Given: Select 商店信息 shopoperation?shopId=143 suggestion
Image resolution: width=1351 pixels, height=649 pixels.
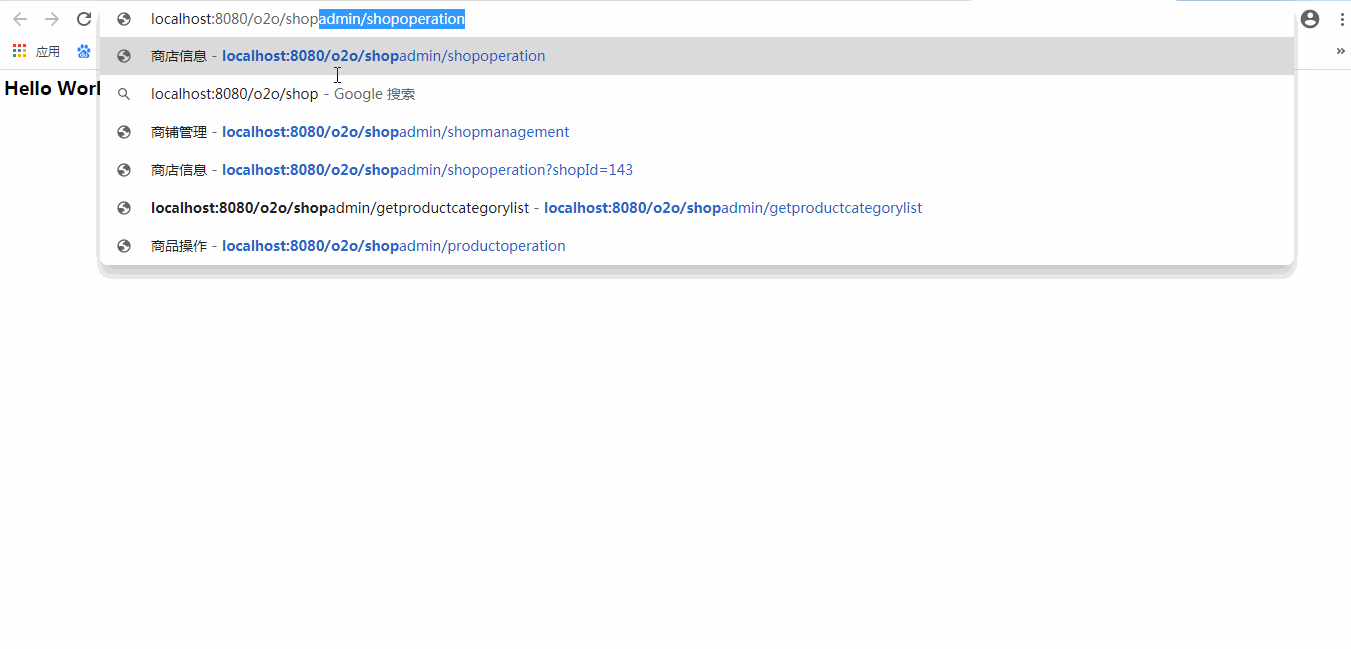Looking at the screenshot, I should click(x=697, y=170).
